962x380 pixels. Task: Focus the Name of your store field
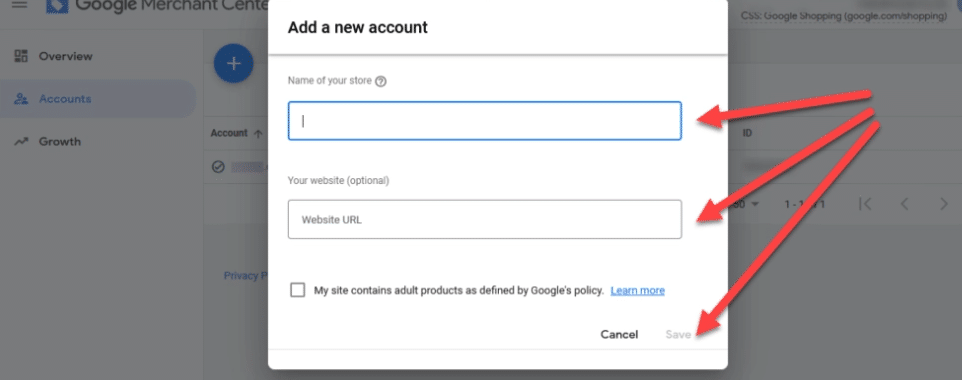[x=485, y=121]
